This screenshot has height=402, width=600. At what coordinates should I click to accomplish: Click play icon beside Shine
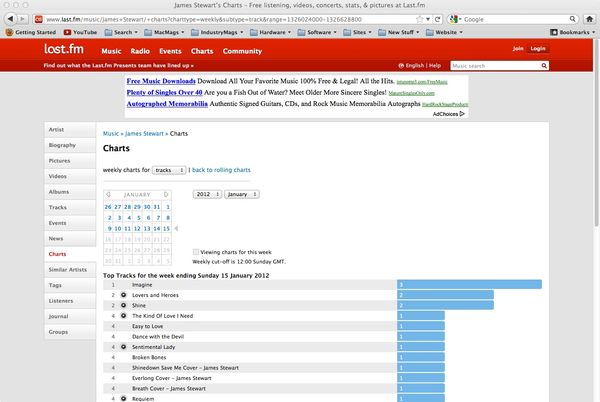(124, 305)
